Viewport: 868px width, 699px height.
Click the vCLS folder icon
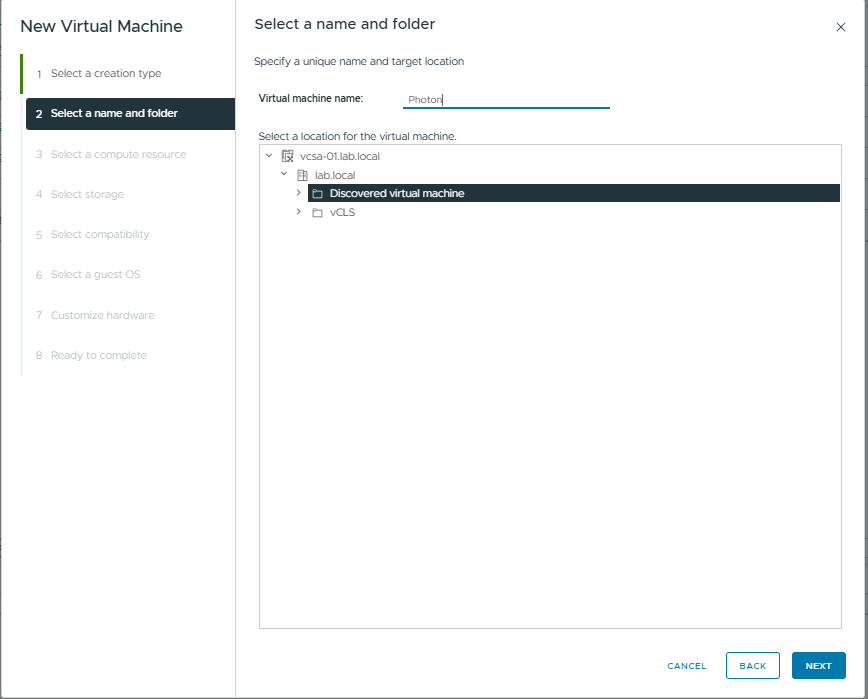317,212
